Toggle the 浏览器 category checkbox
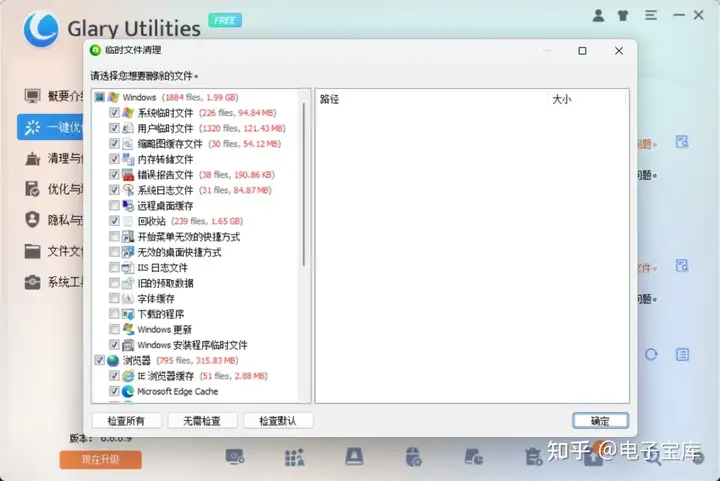The image size is (720, 481). point(99,360)
